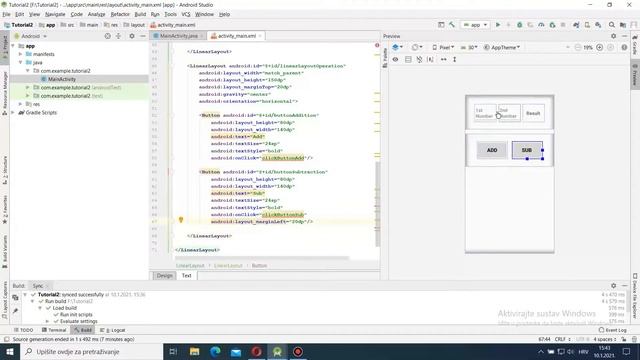Open the Terminal tool window
Viewport: 640px width, 360px height.
[54, 330]
